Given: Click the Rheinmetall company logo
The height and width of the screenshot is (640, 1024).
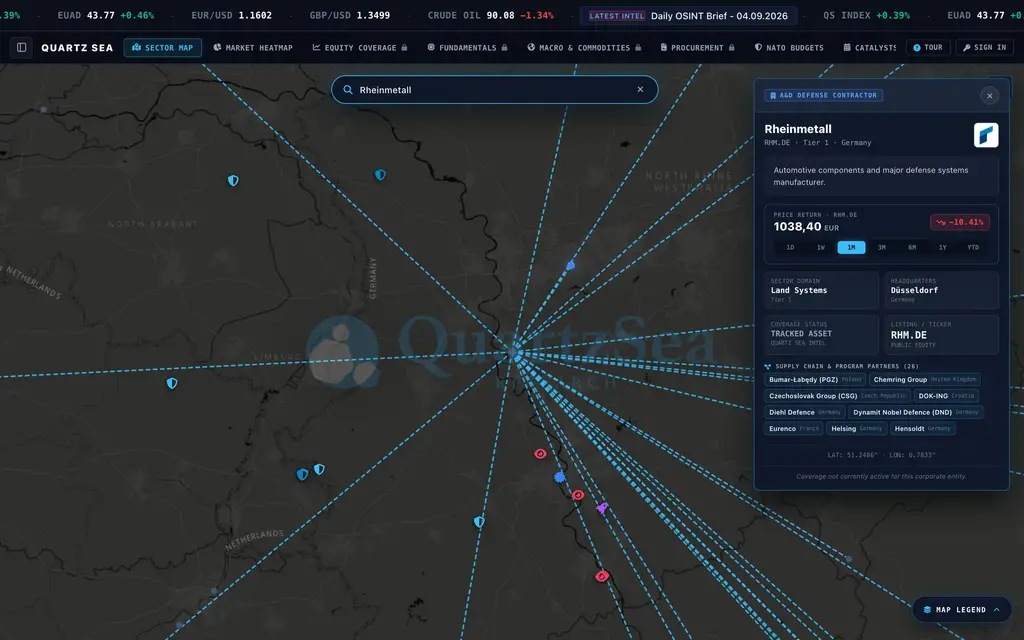Looking at the screenshot, I should (986, 135).
